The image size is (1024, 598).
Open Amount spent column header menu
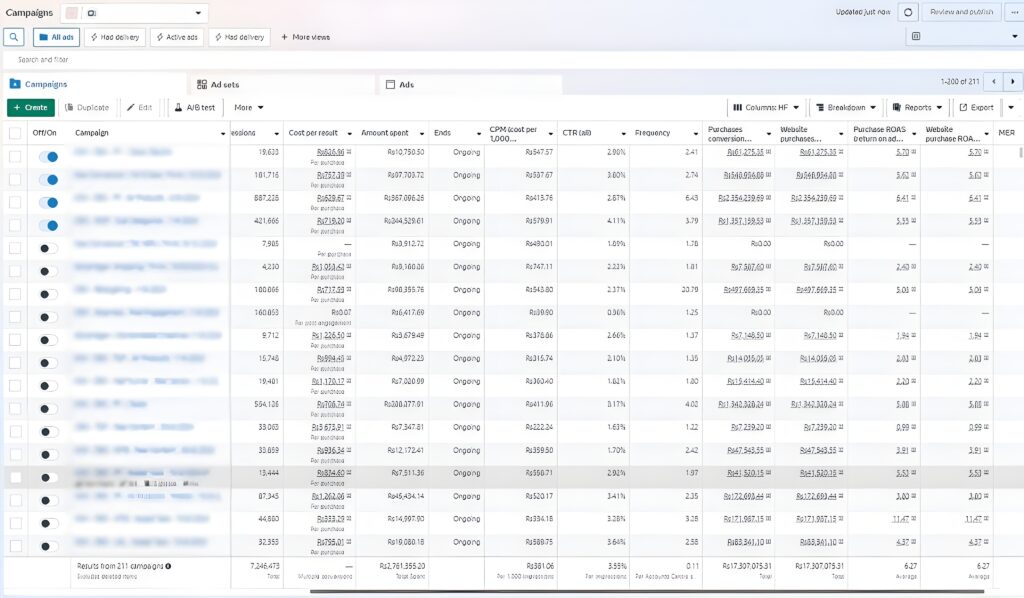click(x=422, y=133)
